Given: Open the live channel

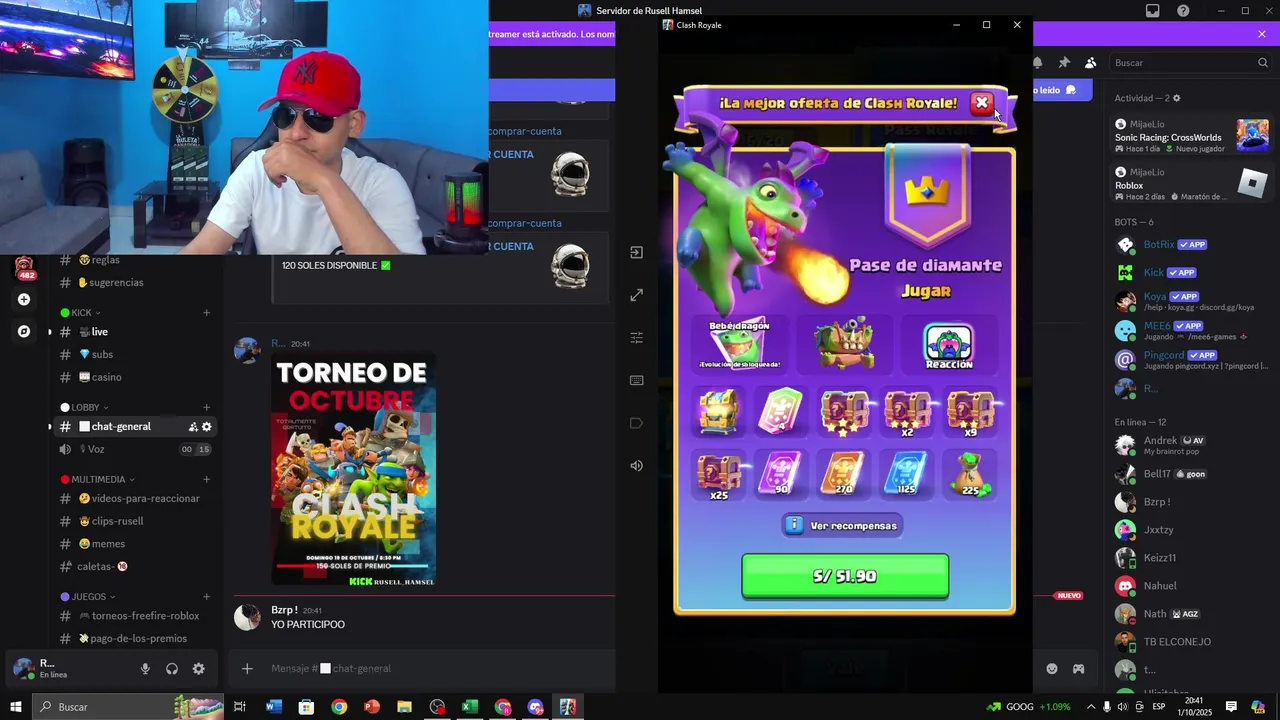Looking at the screenshot, I should pos(134,332).
